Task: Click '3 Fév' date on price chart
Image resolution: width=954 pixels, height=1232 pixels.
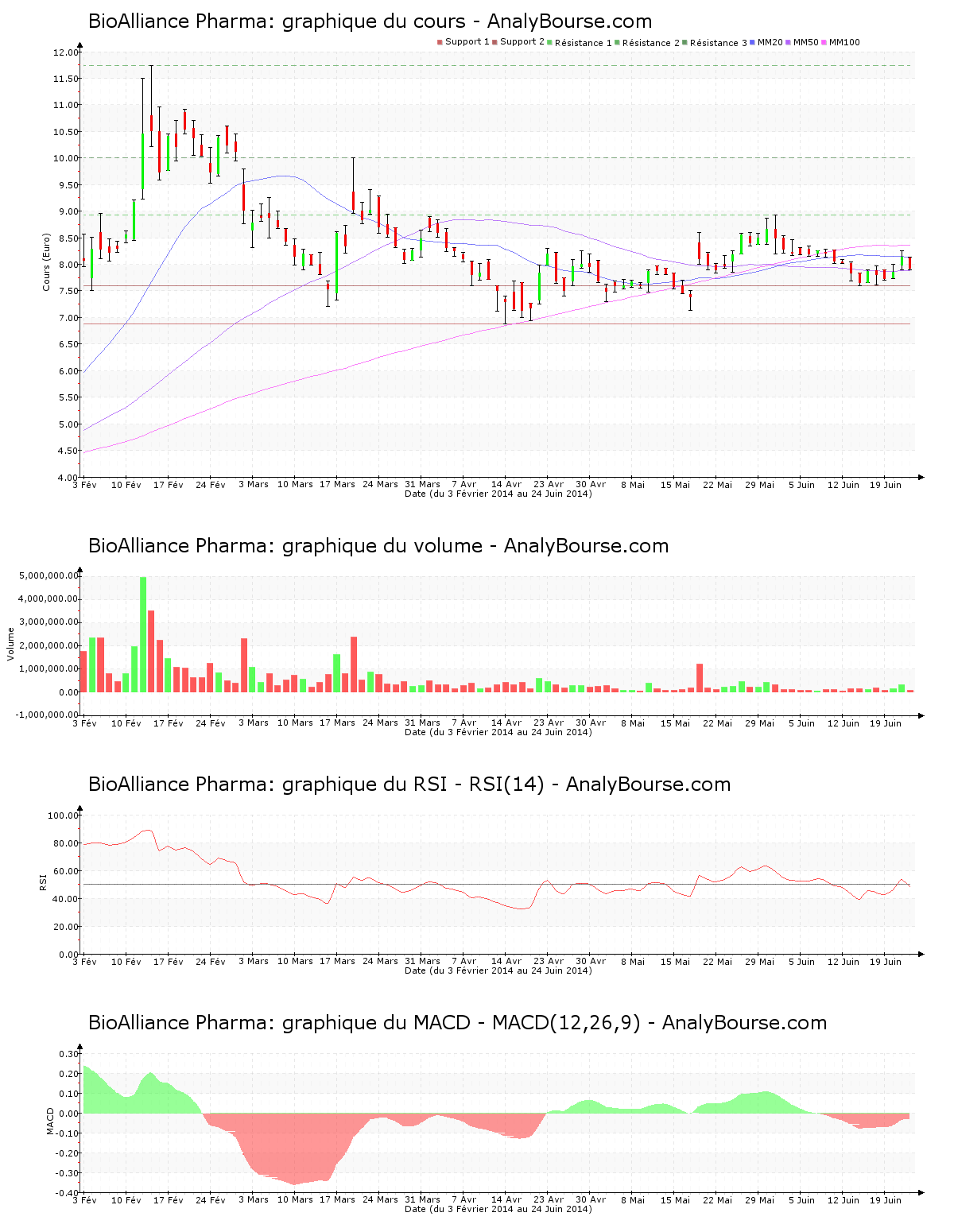Action: click(x=84, y=485)
